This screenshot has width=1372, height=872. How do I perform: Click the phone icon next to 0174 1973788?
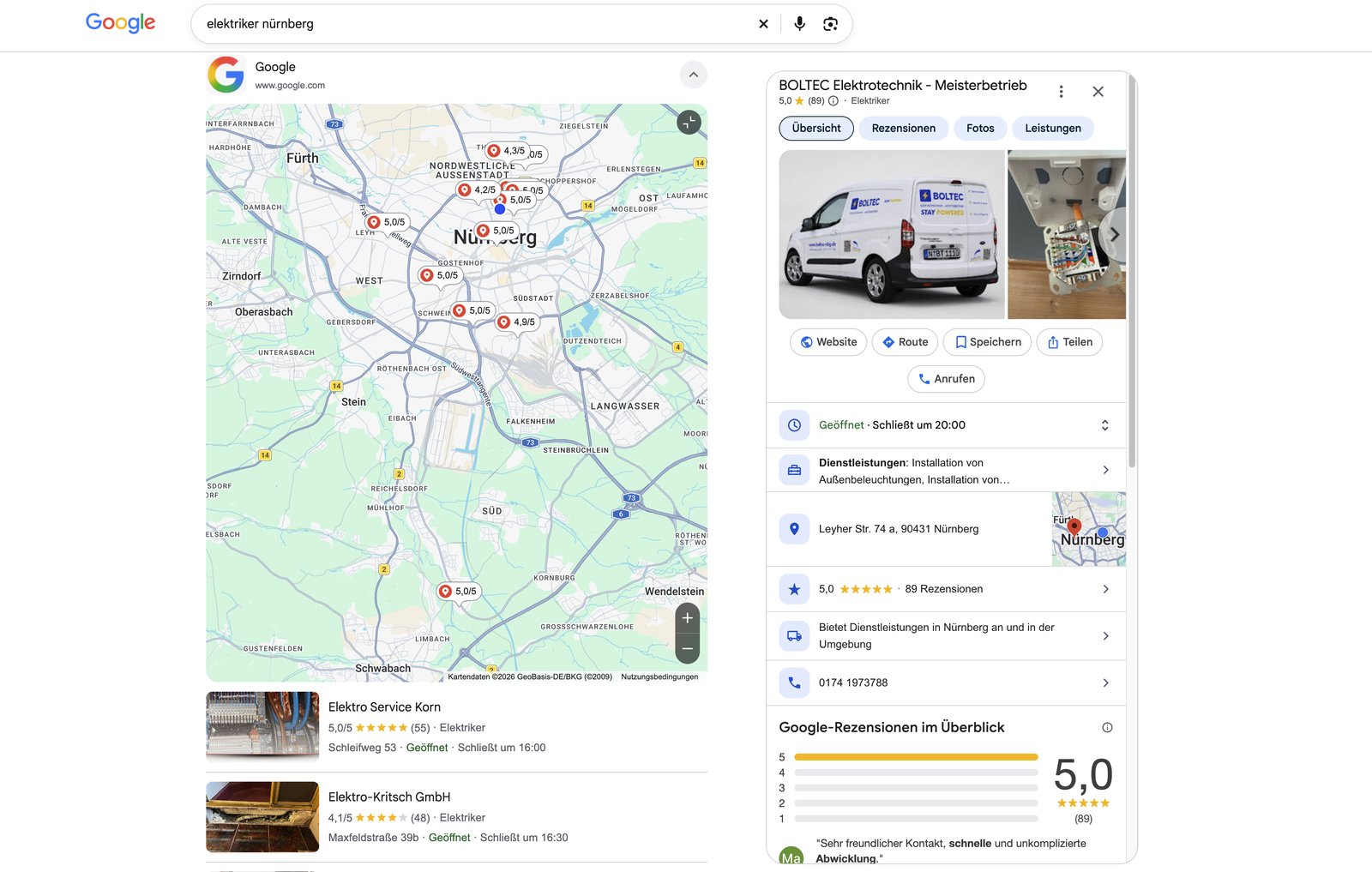794,683
